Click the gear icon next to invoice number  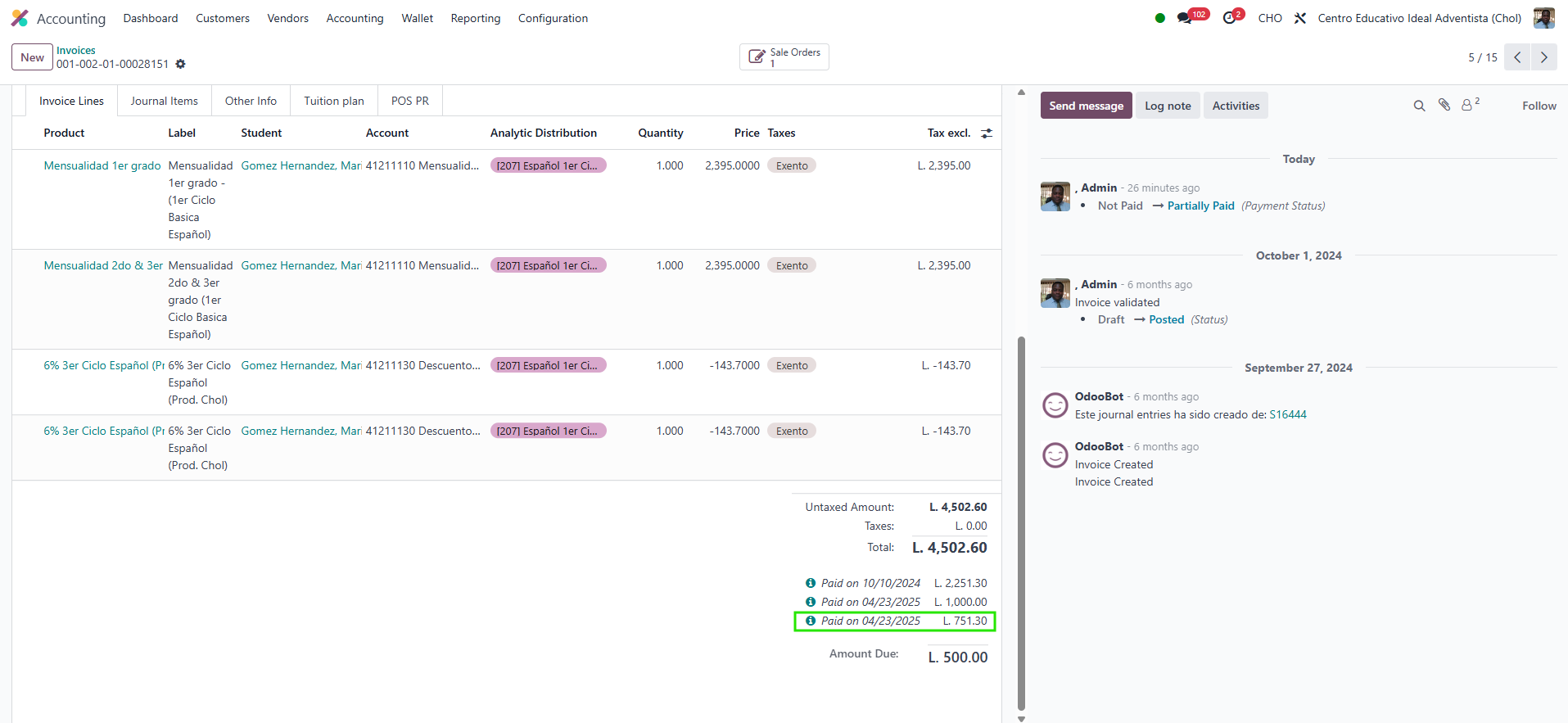point(181,64)
